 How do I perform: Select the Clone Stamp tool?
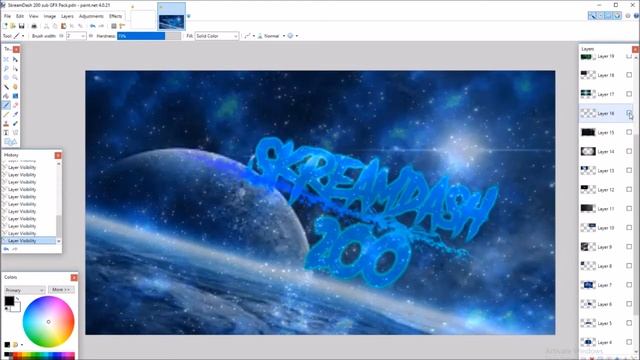pyautogui.click(x=6, y=123)
